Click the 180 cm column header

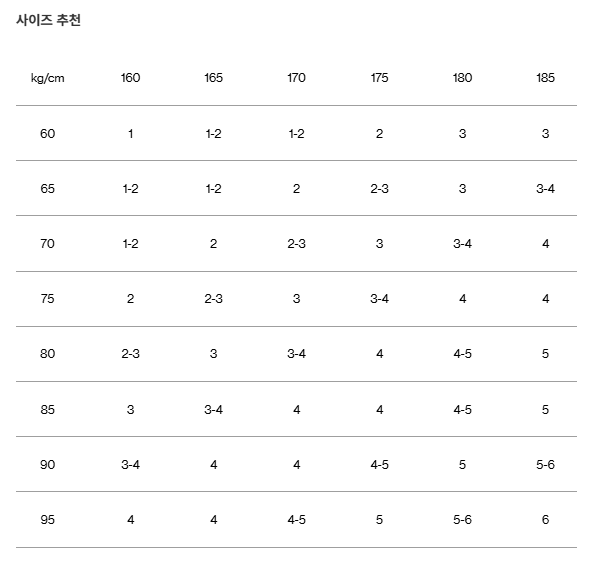point(463,78)
